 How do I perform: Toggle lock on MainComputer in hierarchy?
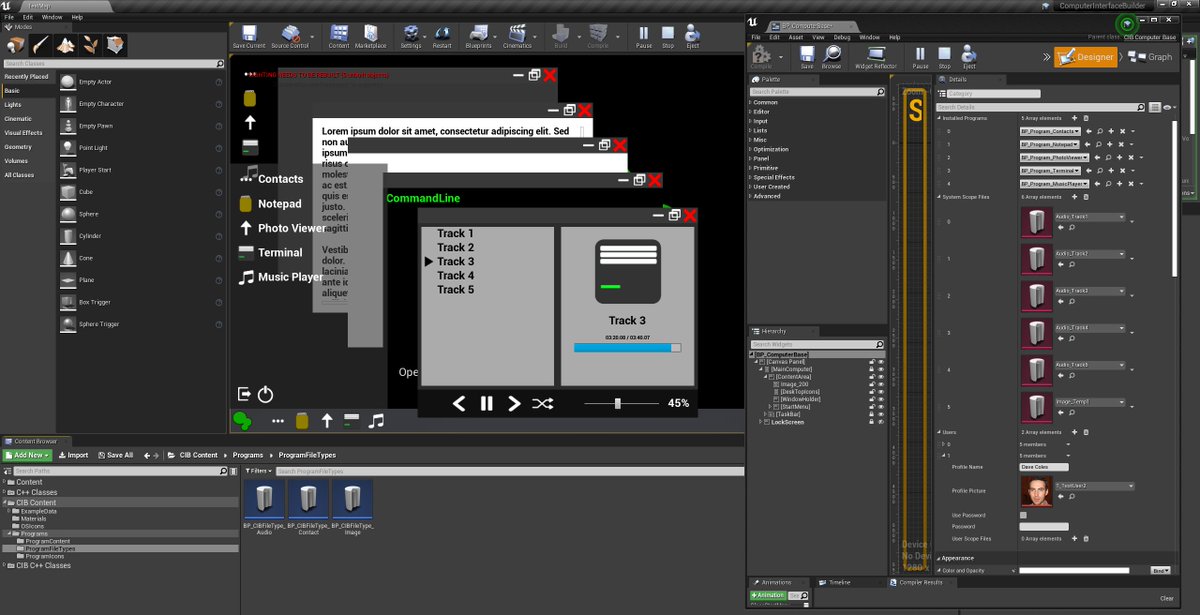coord(872,369)
